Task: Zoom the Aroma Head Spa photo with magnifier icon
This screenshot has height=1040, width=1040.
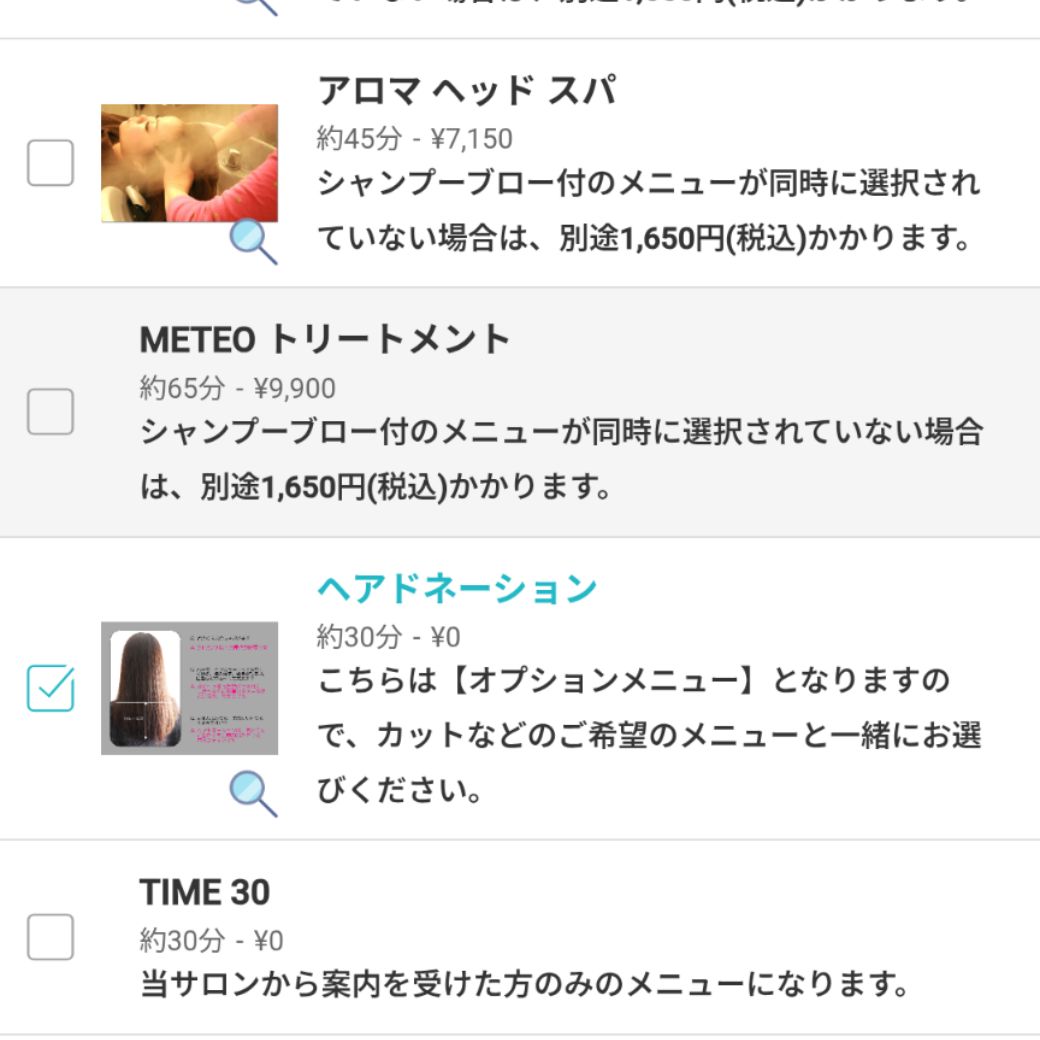Action: tap(254, 241)
